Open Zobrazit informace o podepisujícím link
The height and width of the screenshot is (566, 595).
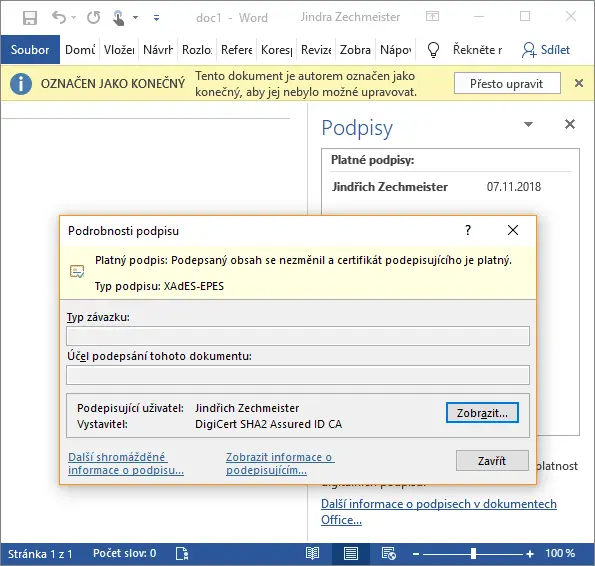click(x=280, y=464)
